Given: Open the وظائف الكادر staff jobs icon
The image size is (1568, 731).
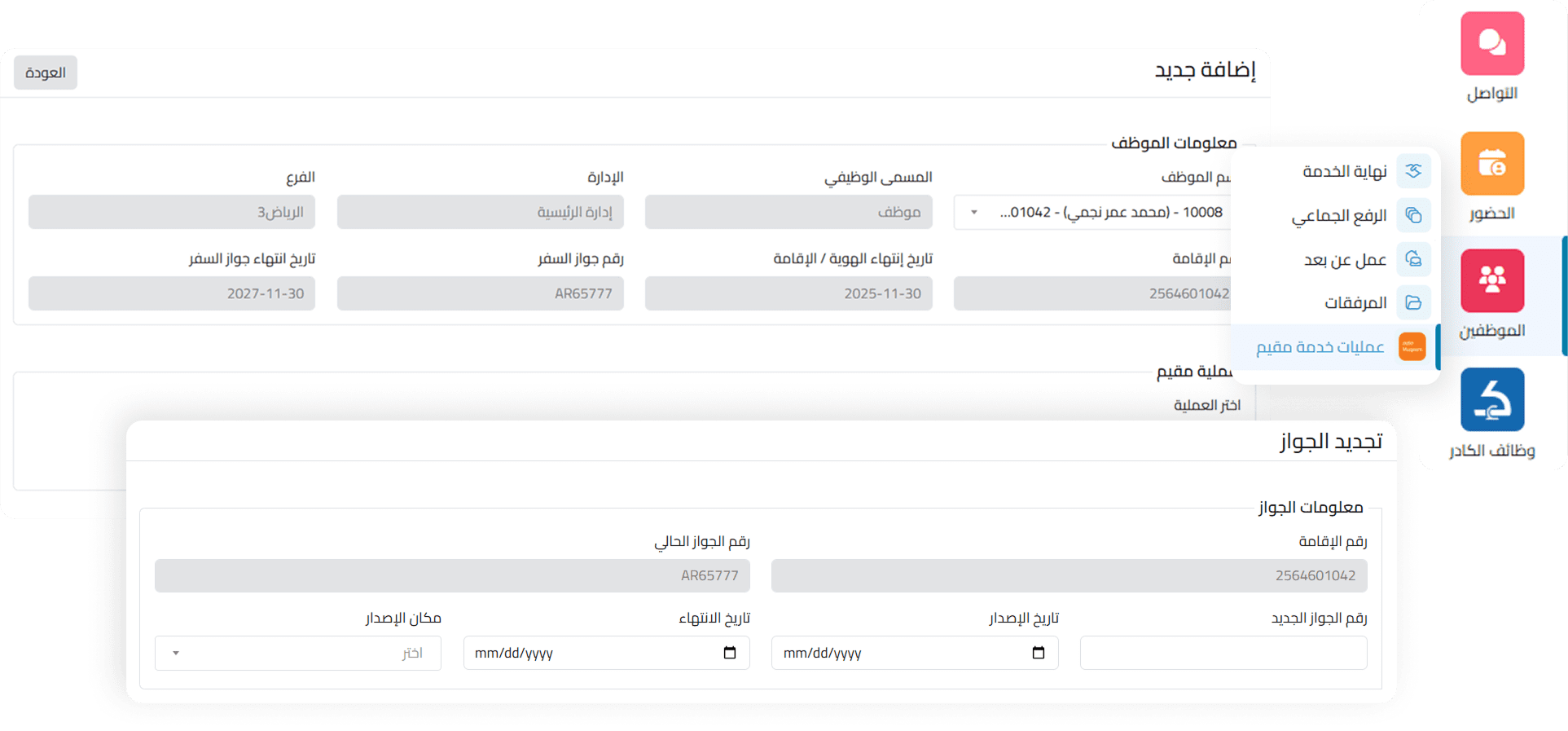Looking at the screenshot, I should (1491, 399).
